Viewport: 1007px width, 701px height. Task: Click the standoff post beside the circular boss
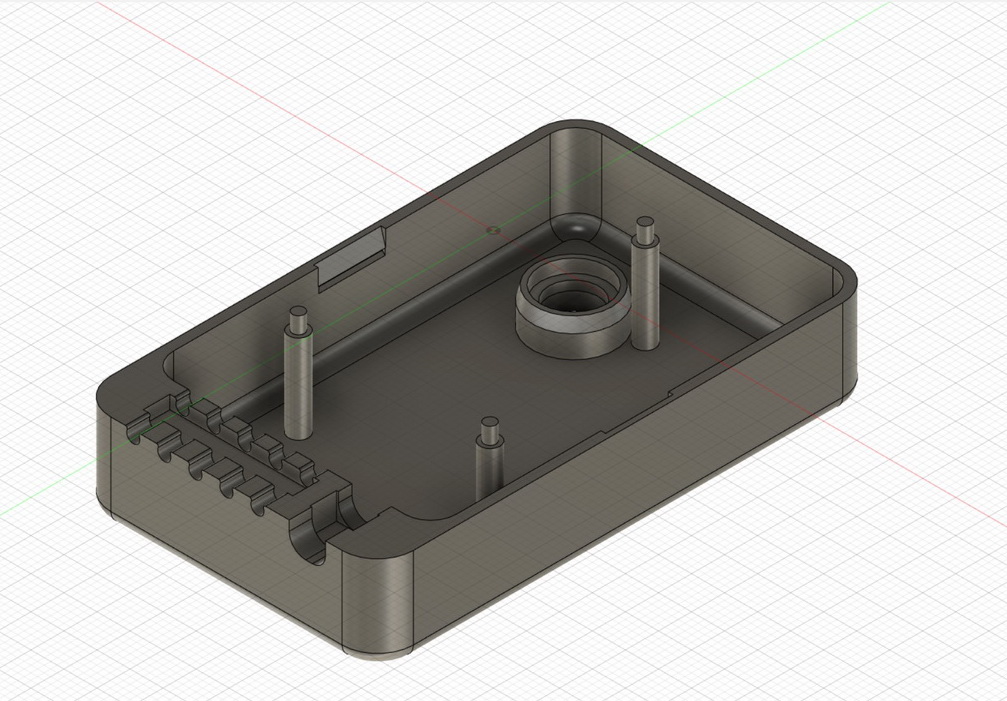(645, 284)
